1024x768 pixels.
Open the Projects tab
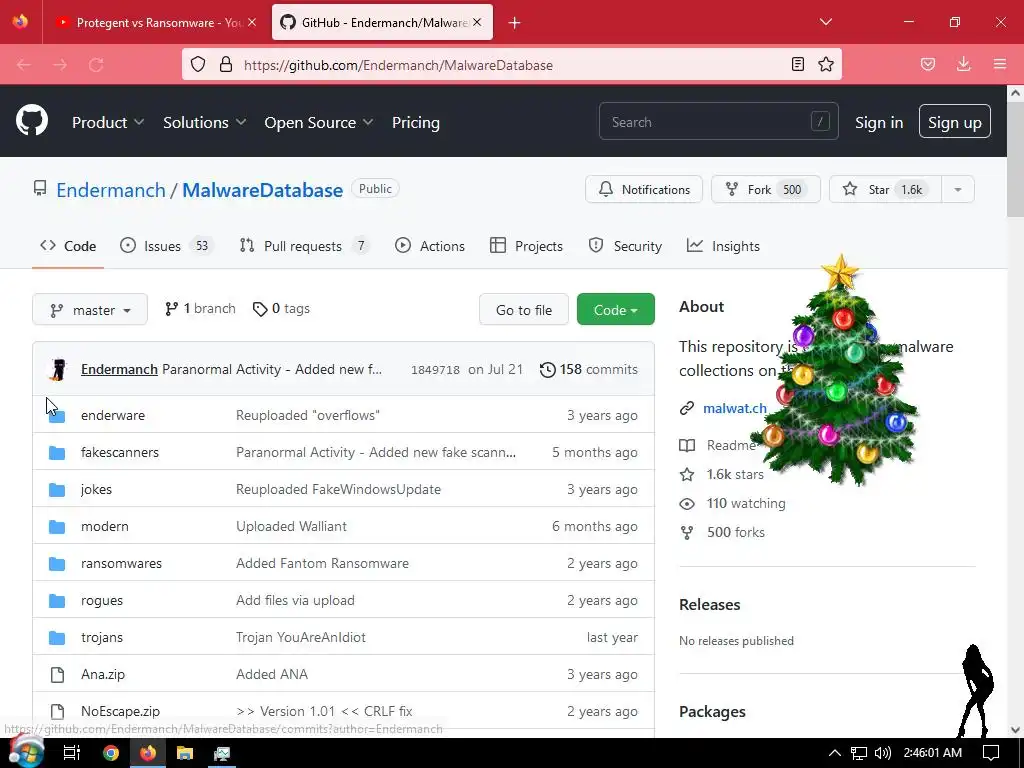click(x=526, y=246)
